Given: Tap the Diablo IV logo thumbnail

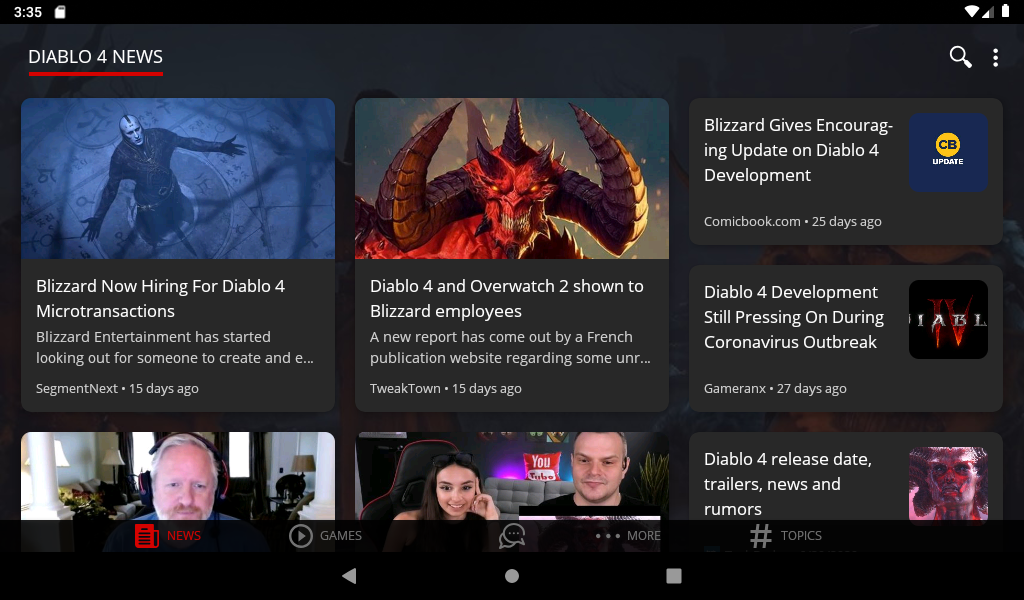Looking at the screenshot, I should pos(948,319).
